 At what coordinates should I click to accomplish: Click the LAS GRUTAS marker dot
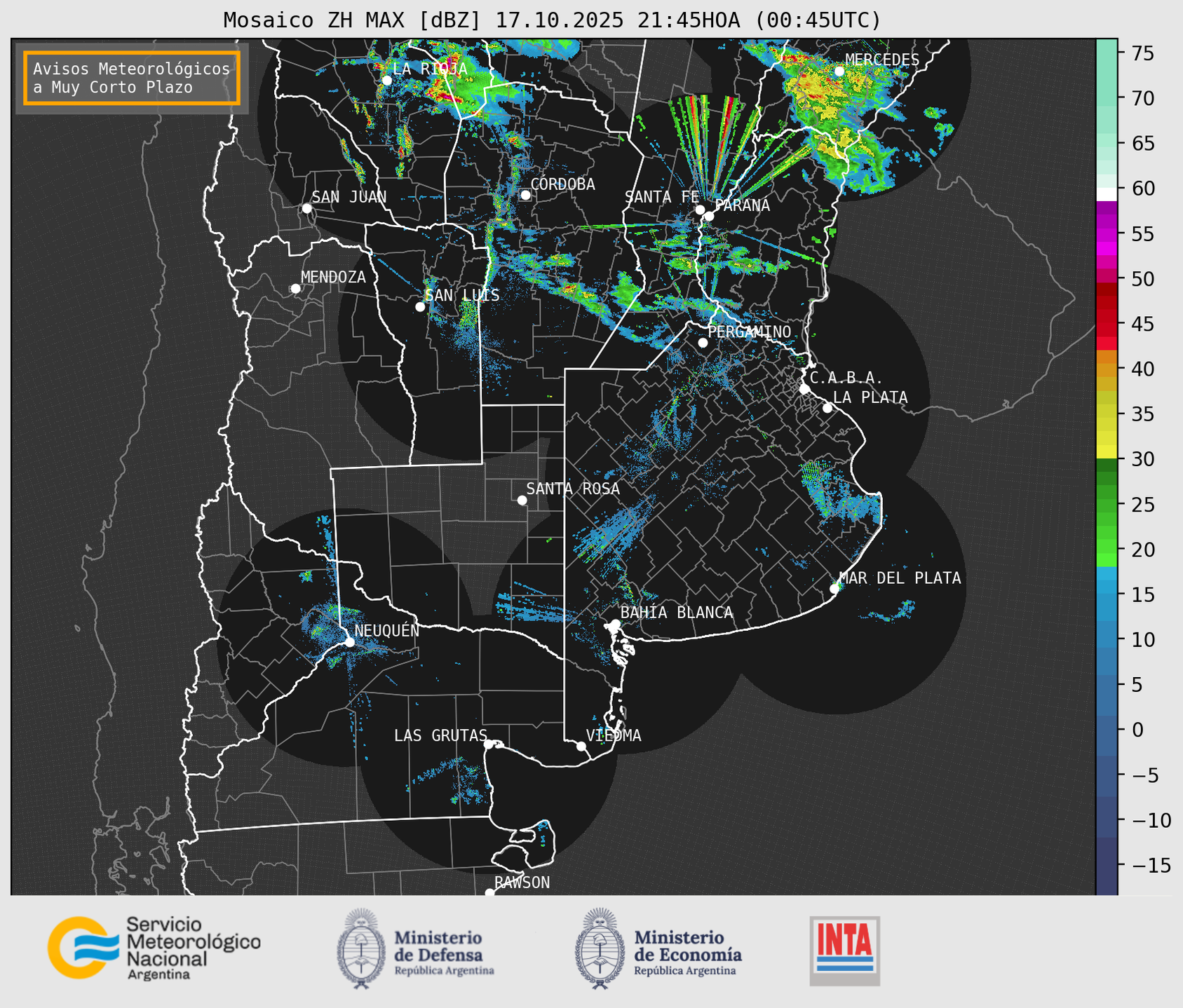(x=489, y=744)
